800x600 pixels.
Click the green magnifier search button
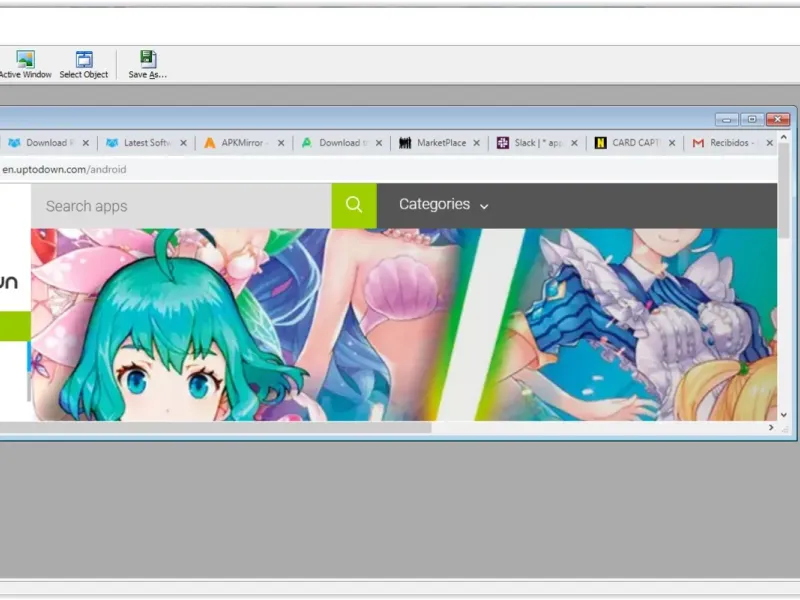[x=354, y=206]
